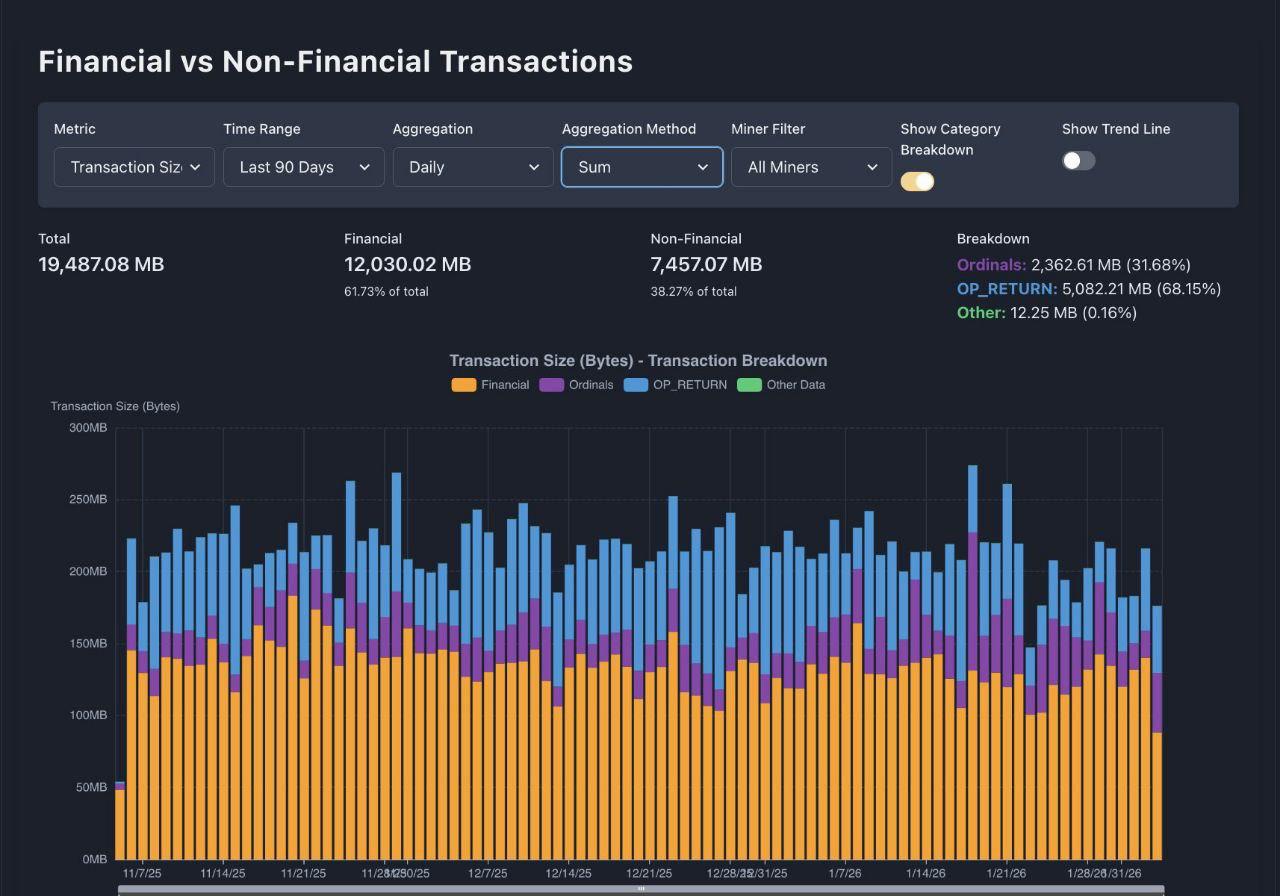This screenshot has height=896, width=1280.
Task: Expand the Time Range dropdown
Action: pyautogui.click(x=303, y=167)
